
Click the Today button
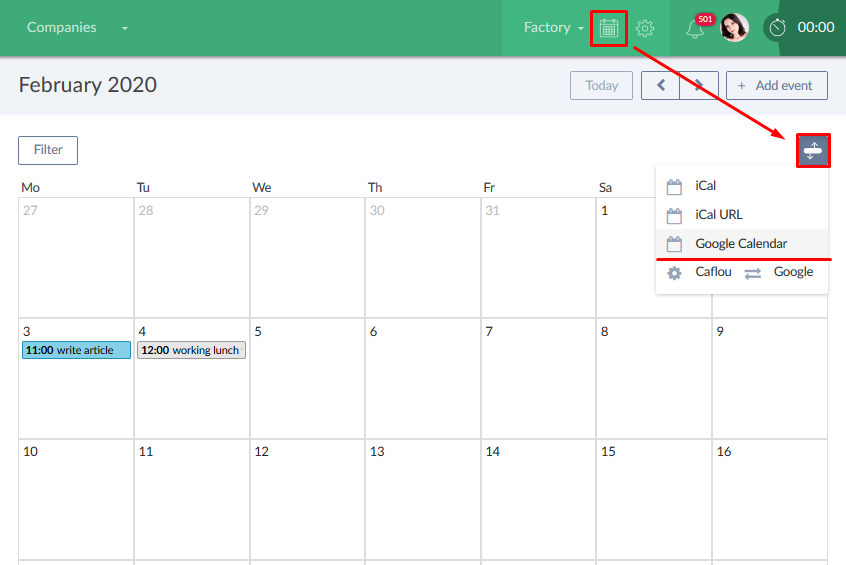coord(601,86)
